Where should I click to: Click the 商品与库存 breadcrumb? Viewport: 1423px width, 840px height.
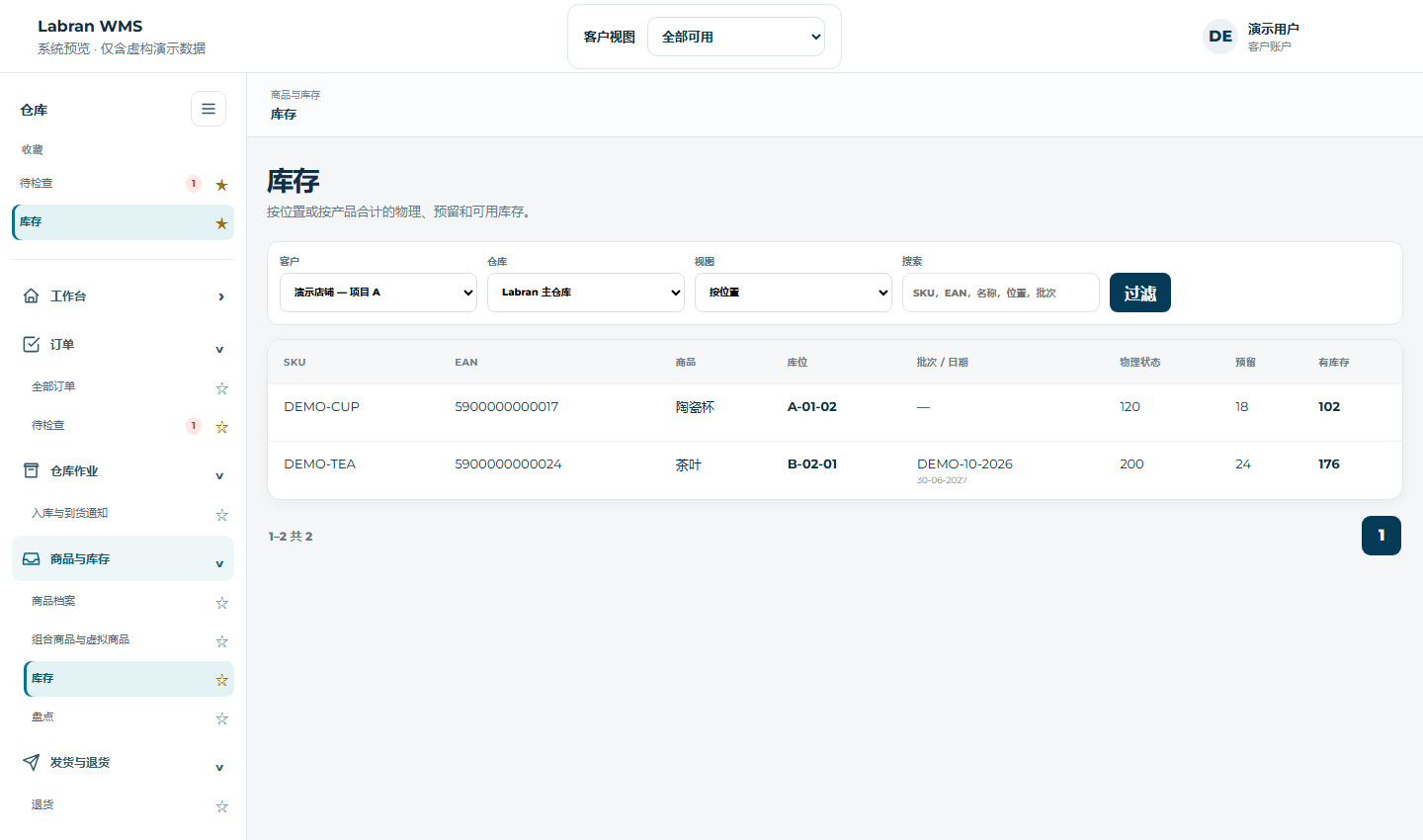pos(295,95)
